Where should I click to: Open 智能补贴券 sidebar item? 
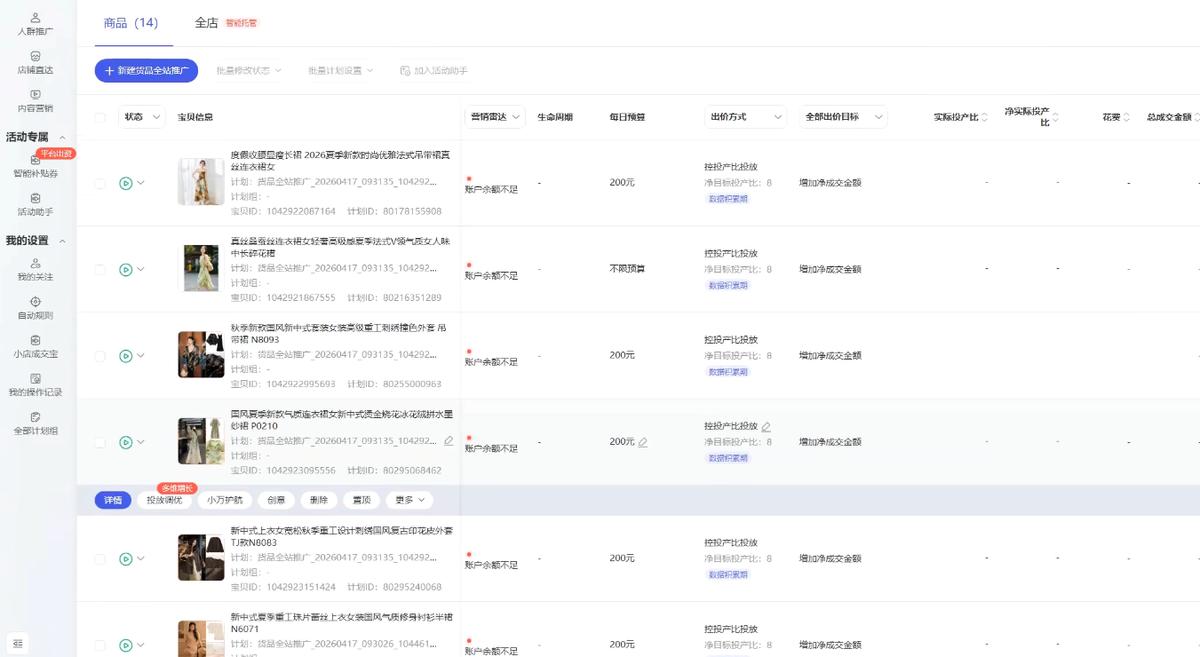[36, 167]
